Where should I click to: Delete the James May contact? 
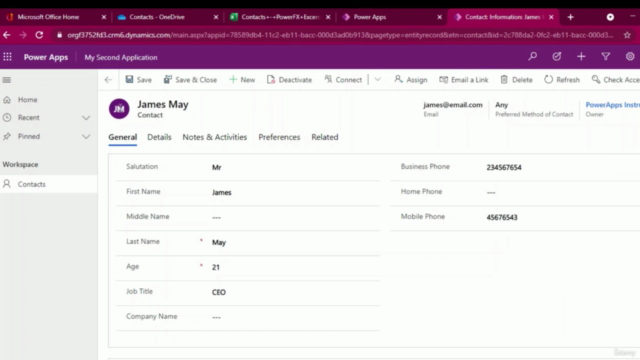point(516,80)
